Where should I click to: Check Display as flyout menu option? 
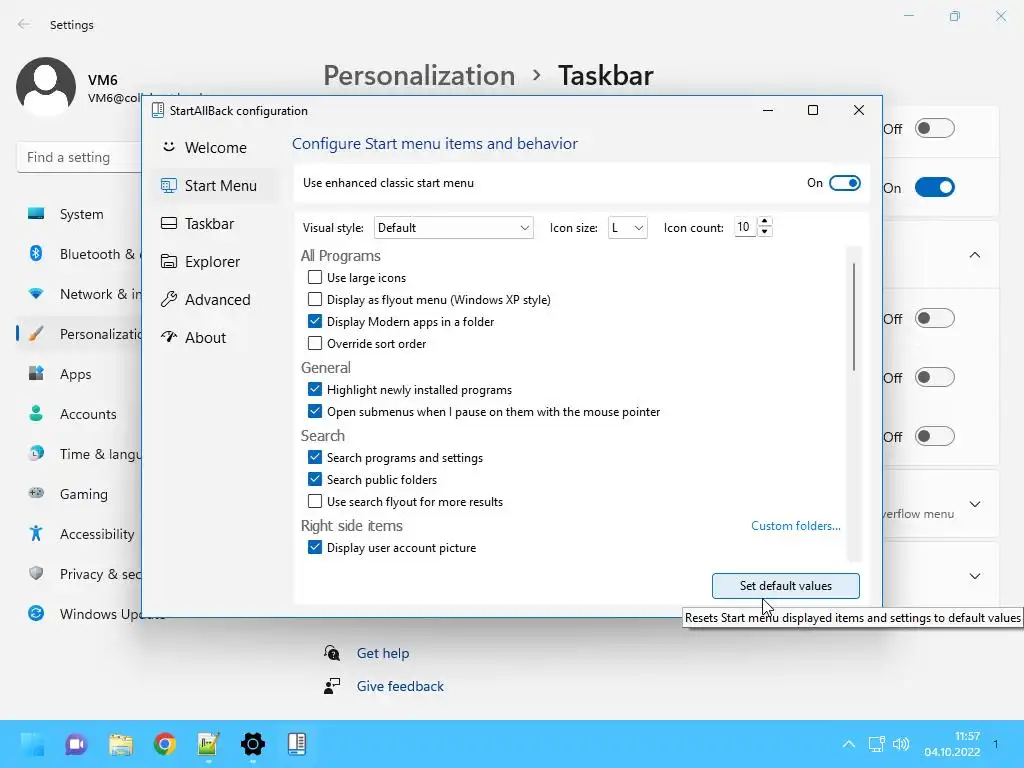pyautogui.click(x=315, y=300)
